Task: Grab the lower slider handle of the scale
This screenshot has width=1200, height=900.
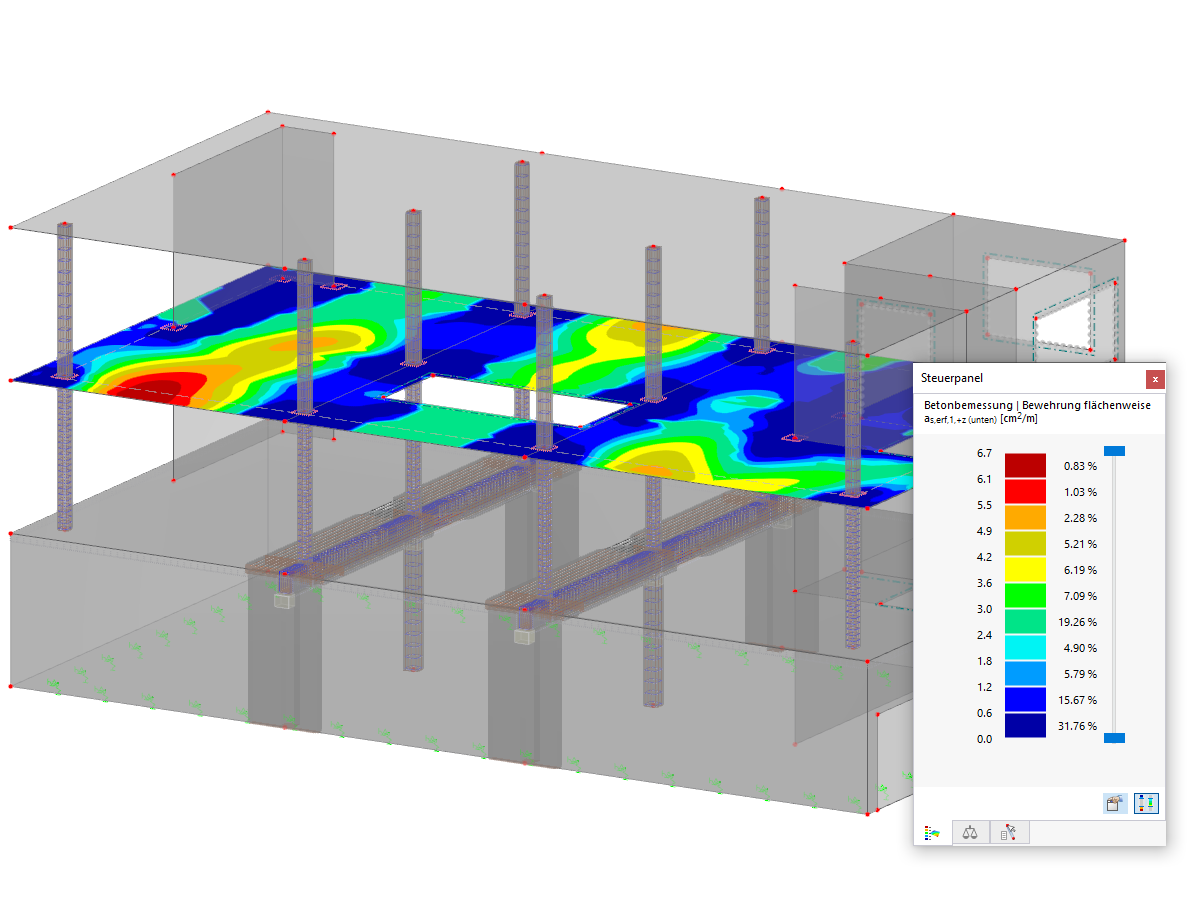Action: click(1114, 738)
